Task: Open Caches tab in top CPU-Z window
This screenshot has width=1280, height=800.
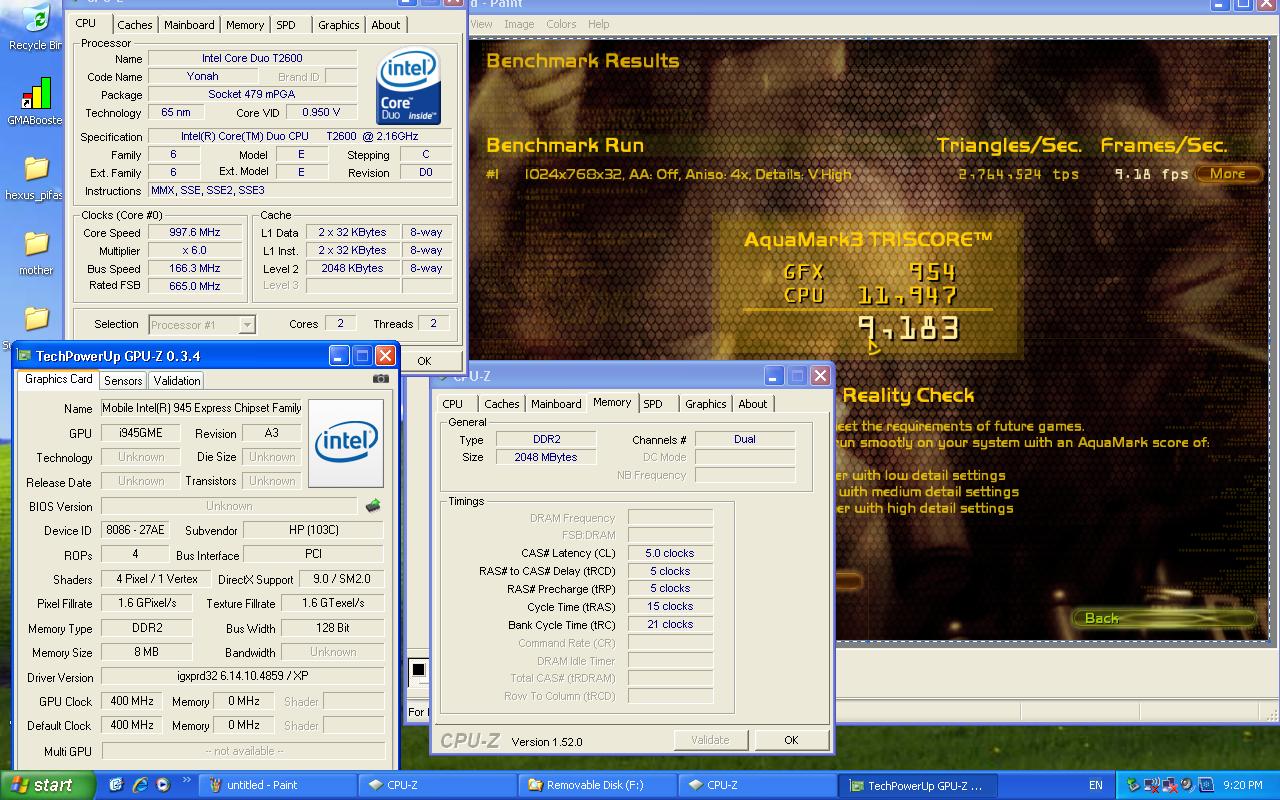Action: (x=135, y=25)
